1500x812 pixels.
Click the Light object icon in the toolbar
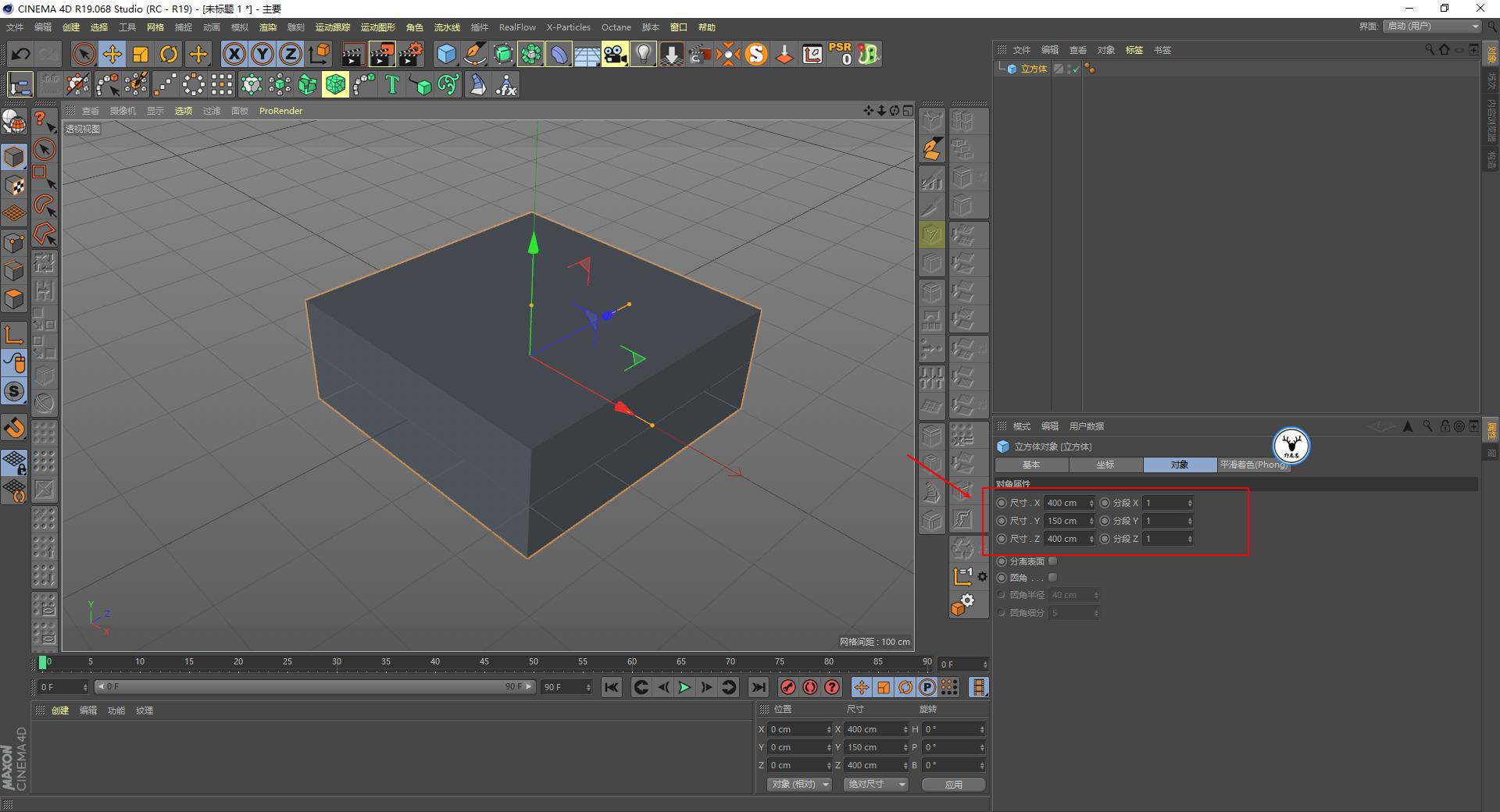[x=642, y=54]
